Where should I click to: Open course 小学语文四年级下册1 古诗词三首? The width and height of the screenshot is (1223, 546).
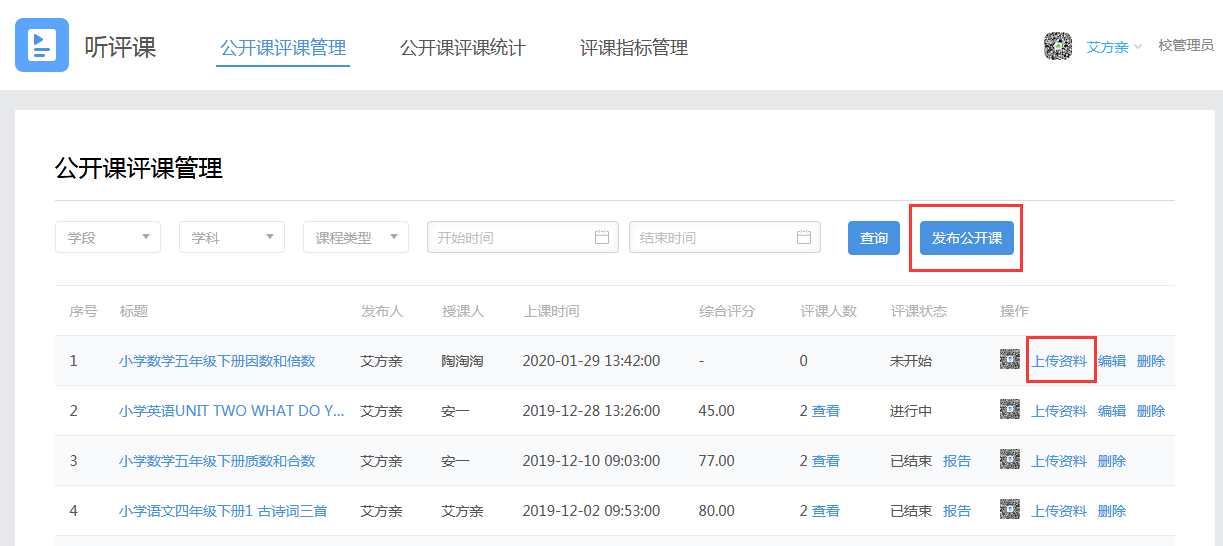tap(222, 511)
